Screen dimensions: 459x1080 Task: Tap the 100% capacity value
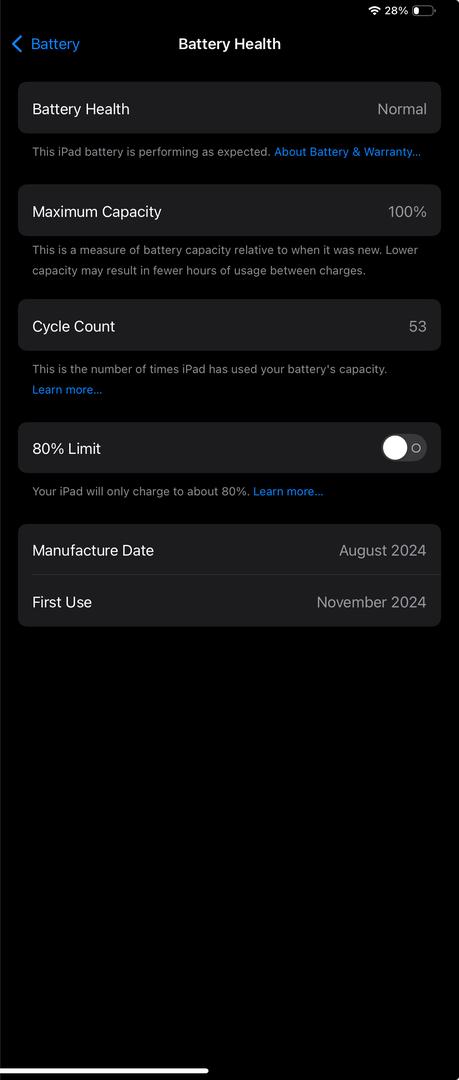407,211
